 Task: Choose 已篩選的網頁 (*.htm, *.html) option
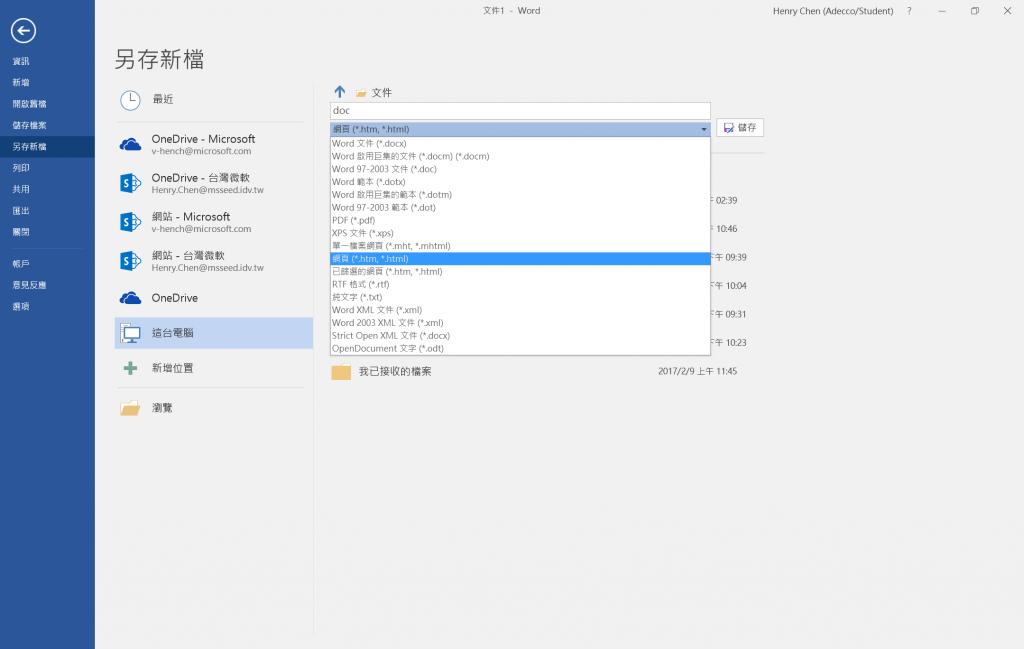520,272
